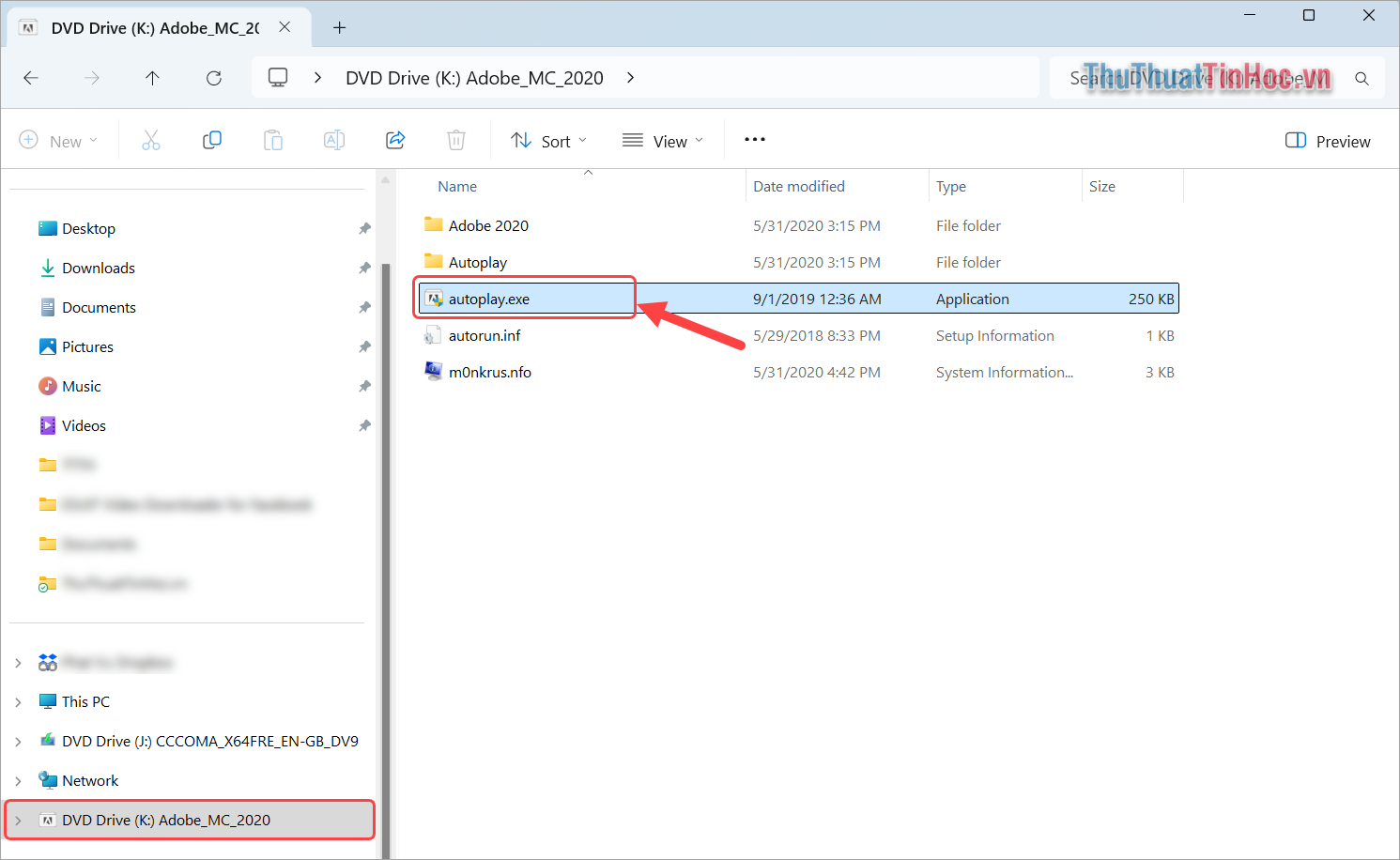Click the Rename icon
This screenshot has height=860, width=1400.
(x=334, y=141)
